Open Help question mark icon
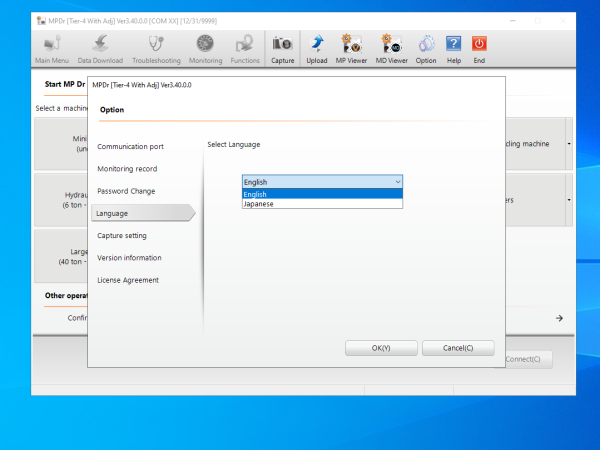600x450 pixels. click(454, 49)
